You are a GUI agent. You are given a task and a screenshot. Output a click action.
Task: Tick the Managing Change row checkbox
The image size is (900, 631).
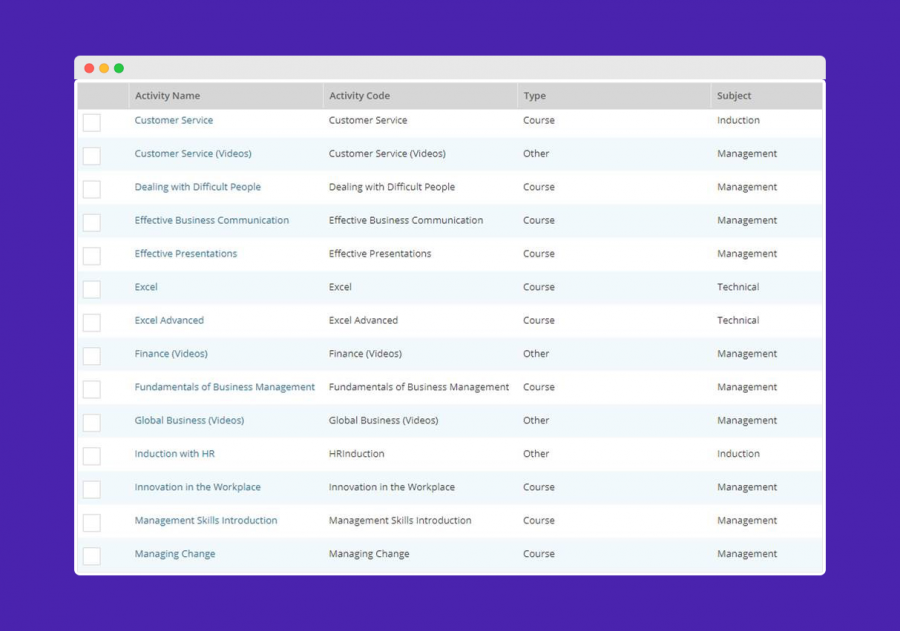click(x=92, y=556)
